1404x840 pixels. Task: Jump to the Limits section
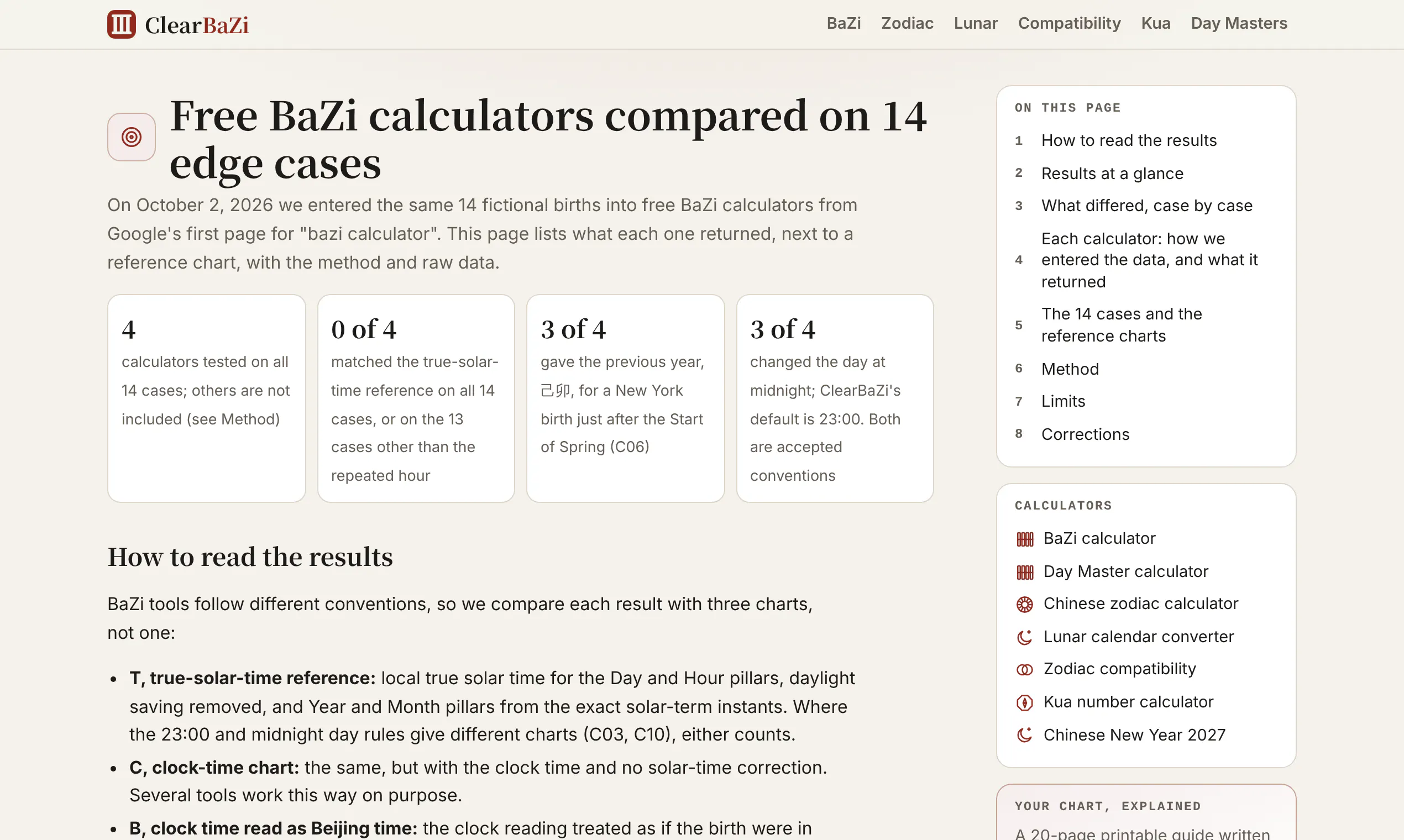pos(1063,401)
